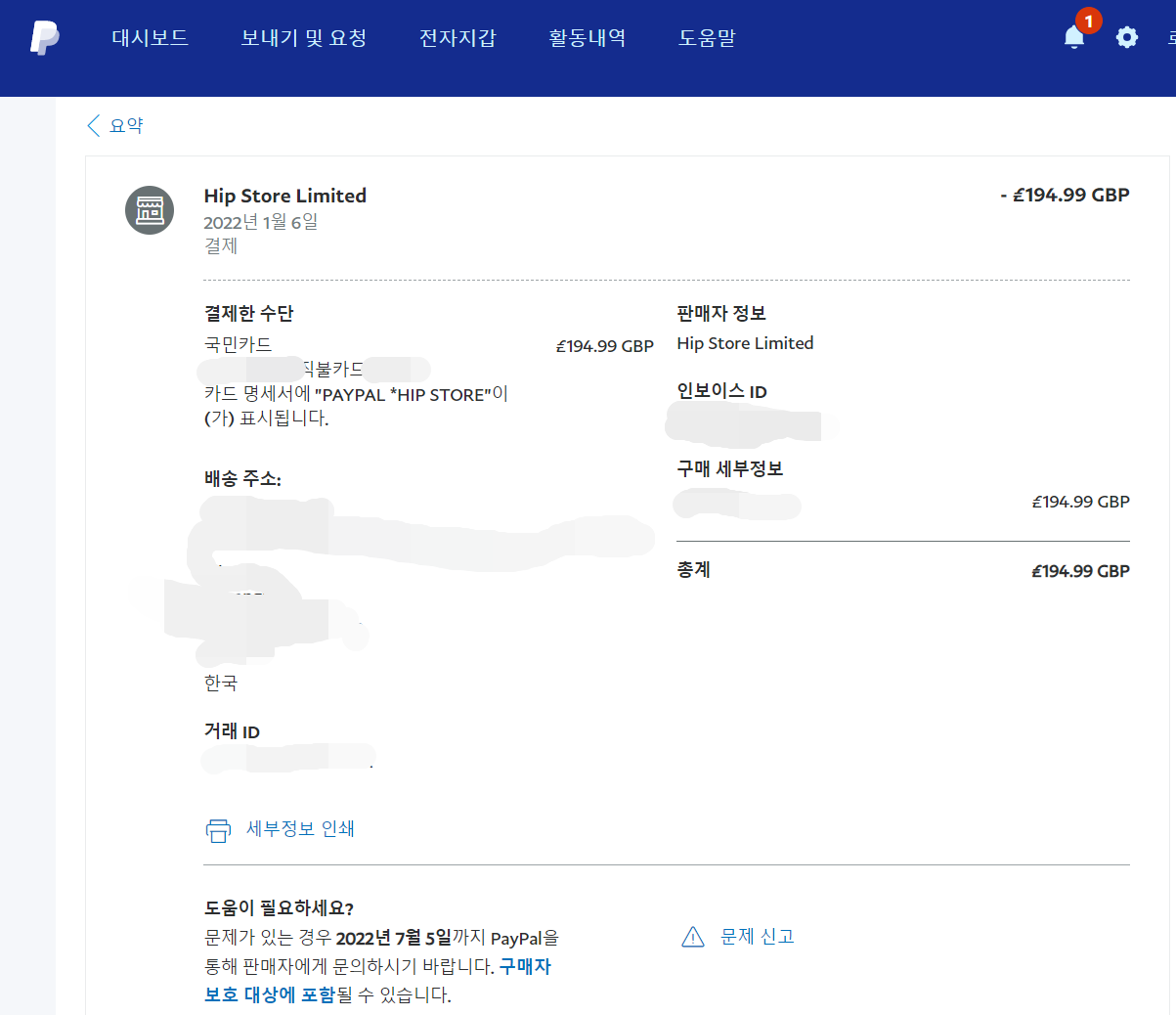Click the 배송 주소: label
The image size is (1176, 1015).
(242, 479)
